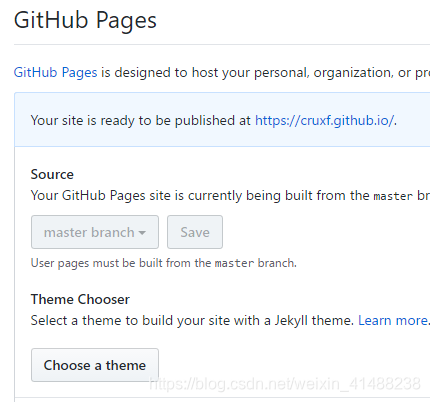
Task: Click the Save button next to branch selector
Action: pyautogui.click(x=195, y=232)
